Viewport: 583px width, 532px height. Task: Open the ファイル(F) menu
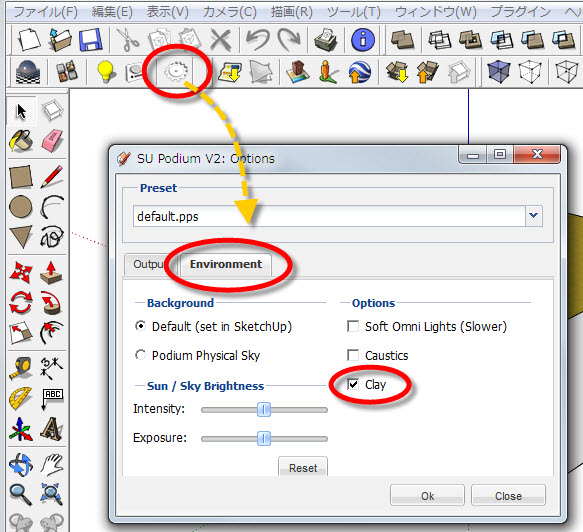tap(45, 12)
